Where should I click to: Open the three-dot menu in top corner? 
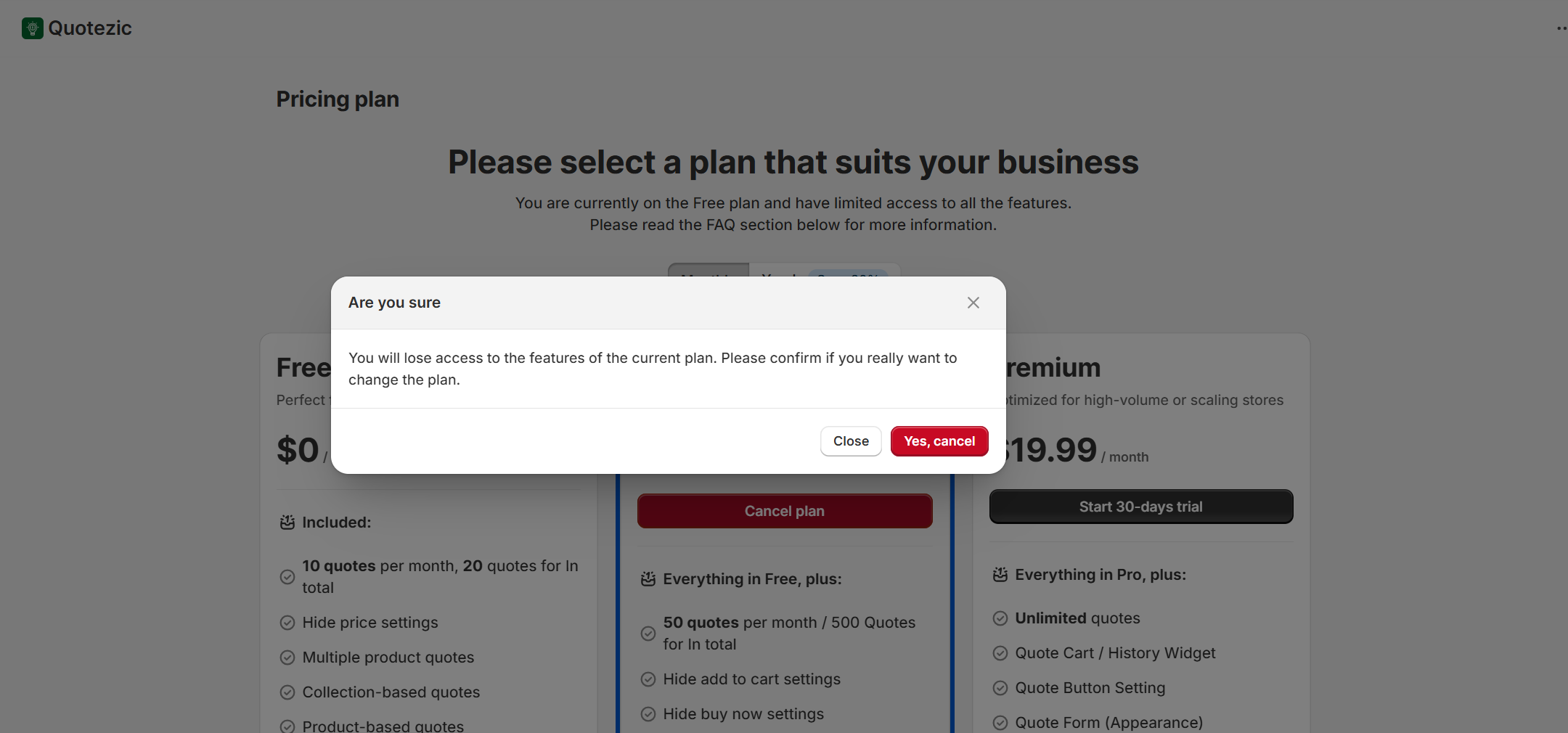pos(1561,28)
